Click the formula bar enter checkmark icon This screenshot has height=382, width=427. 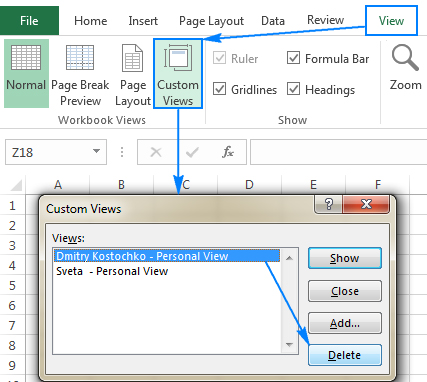coord(192,152)
